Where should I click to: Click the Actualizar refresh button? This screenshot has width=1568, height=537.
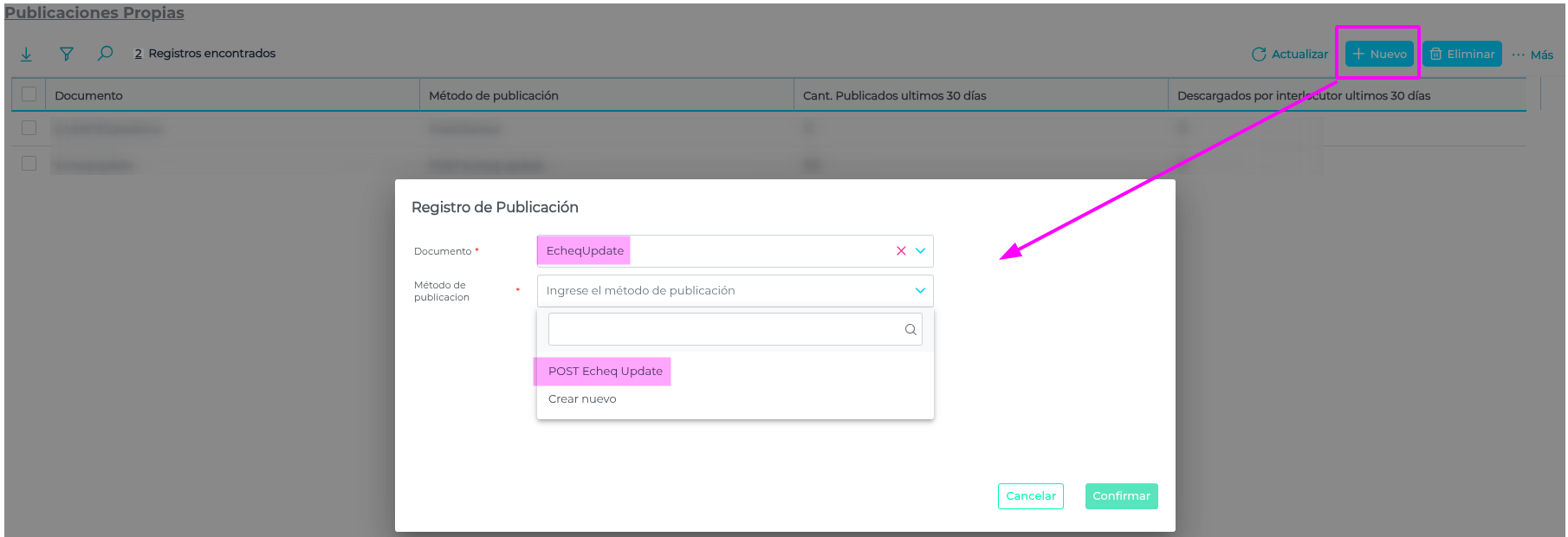tap(1290, 54)
